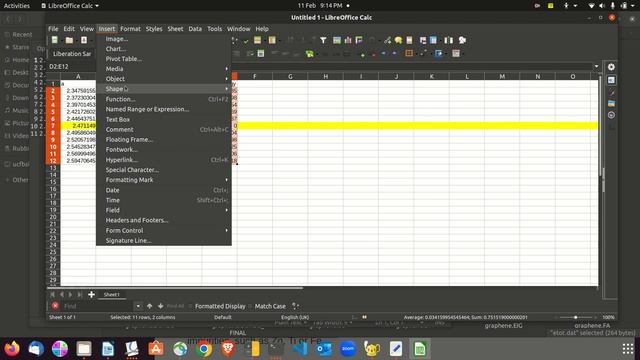The height and width of the screenshot is (360, 640).
Task: Open the Data menu
Action: 195,29
